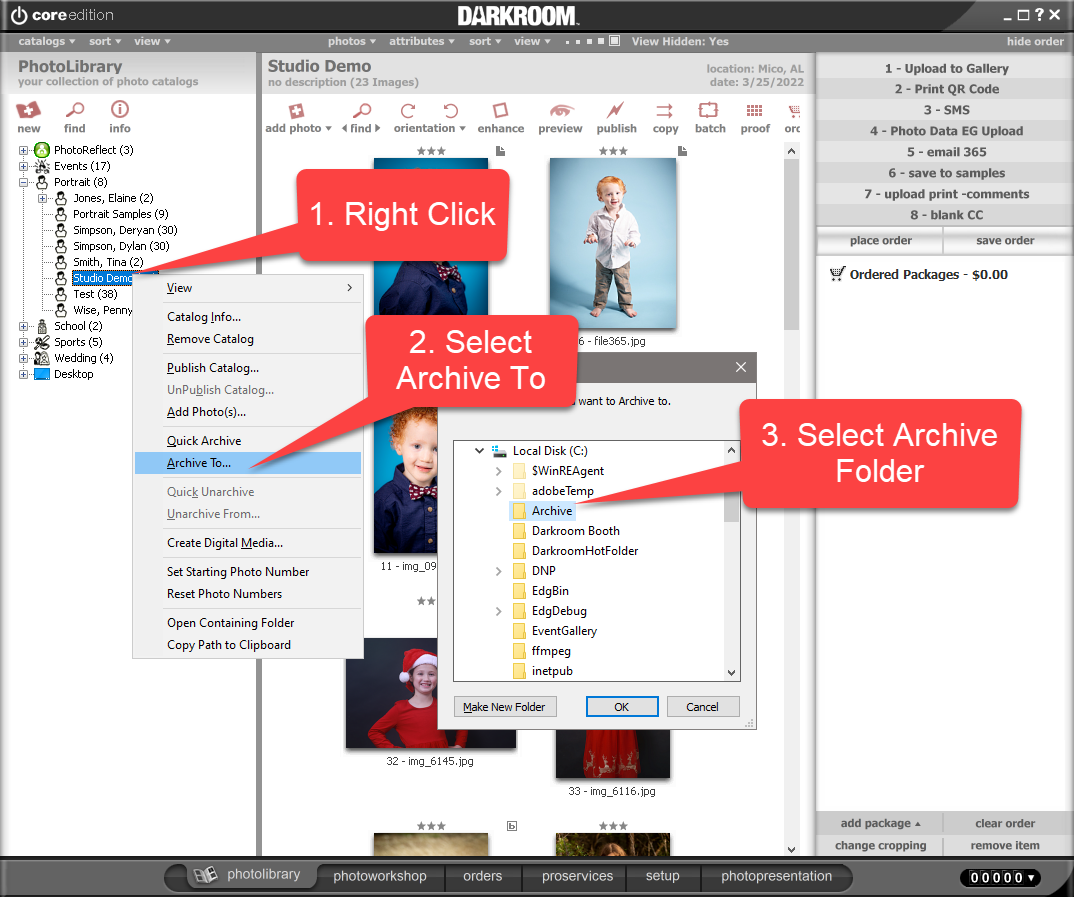This screenshot has width=1074, height=897.
Task: Select the middle thumbnail size square
Action: (590, 42)
